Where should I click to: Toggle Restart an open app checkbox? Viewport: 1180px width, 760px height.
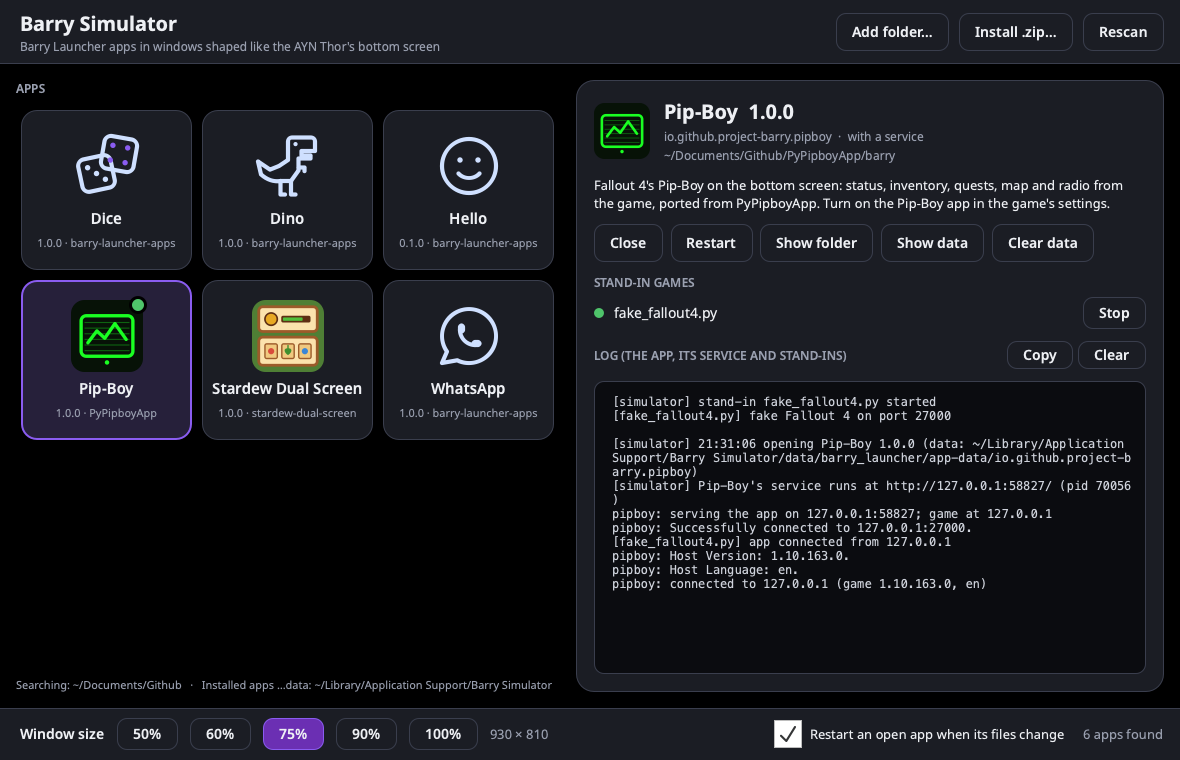[787, 734]
